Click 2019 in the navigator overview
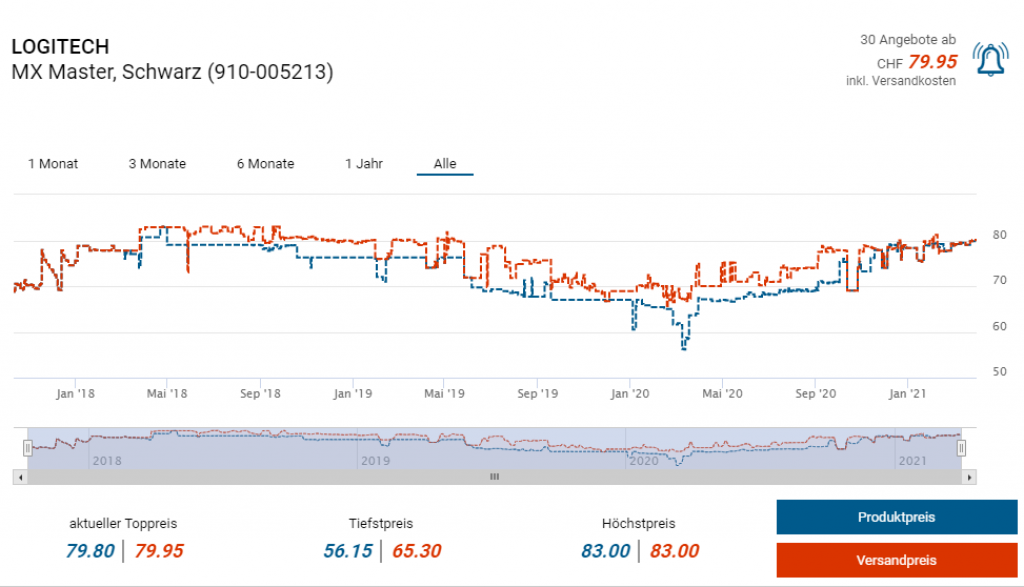Screen dimensions: 1024x587 coord(374,461)
